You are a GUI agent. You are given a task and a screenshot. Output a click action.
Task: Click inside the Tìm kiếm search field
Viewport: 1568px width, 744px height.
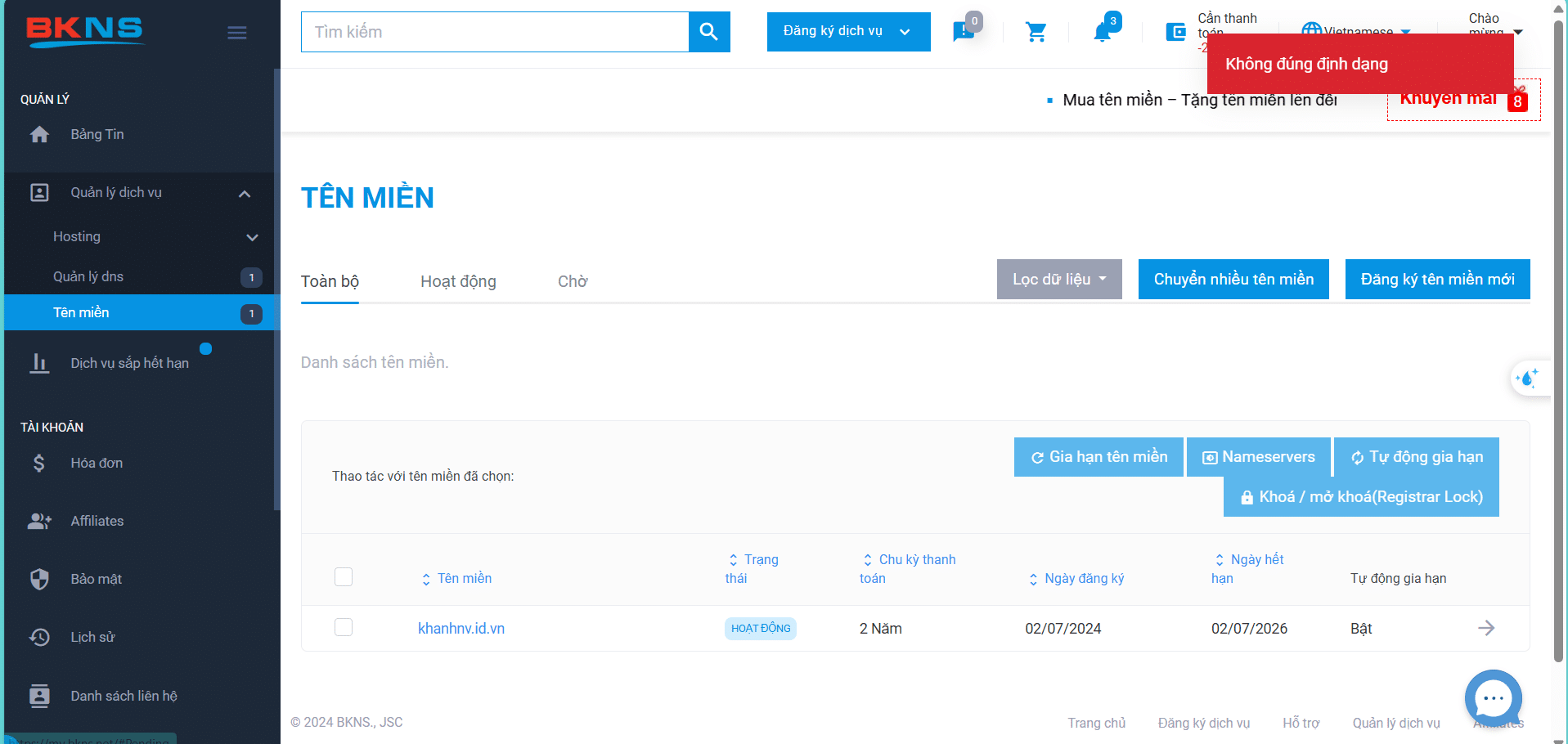click(491, 32)
